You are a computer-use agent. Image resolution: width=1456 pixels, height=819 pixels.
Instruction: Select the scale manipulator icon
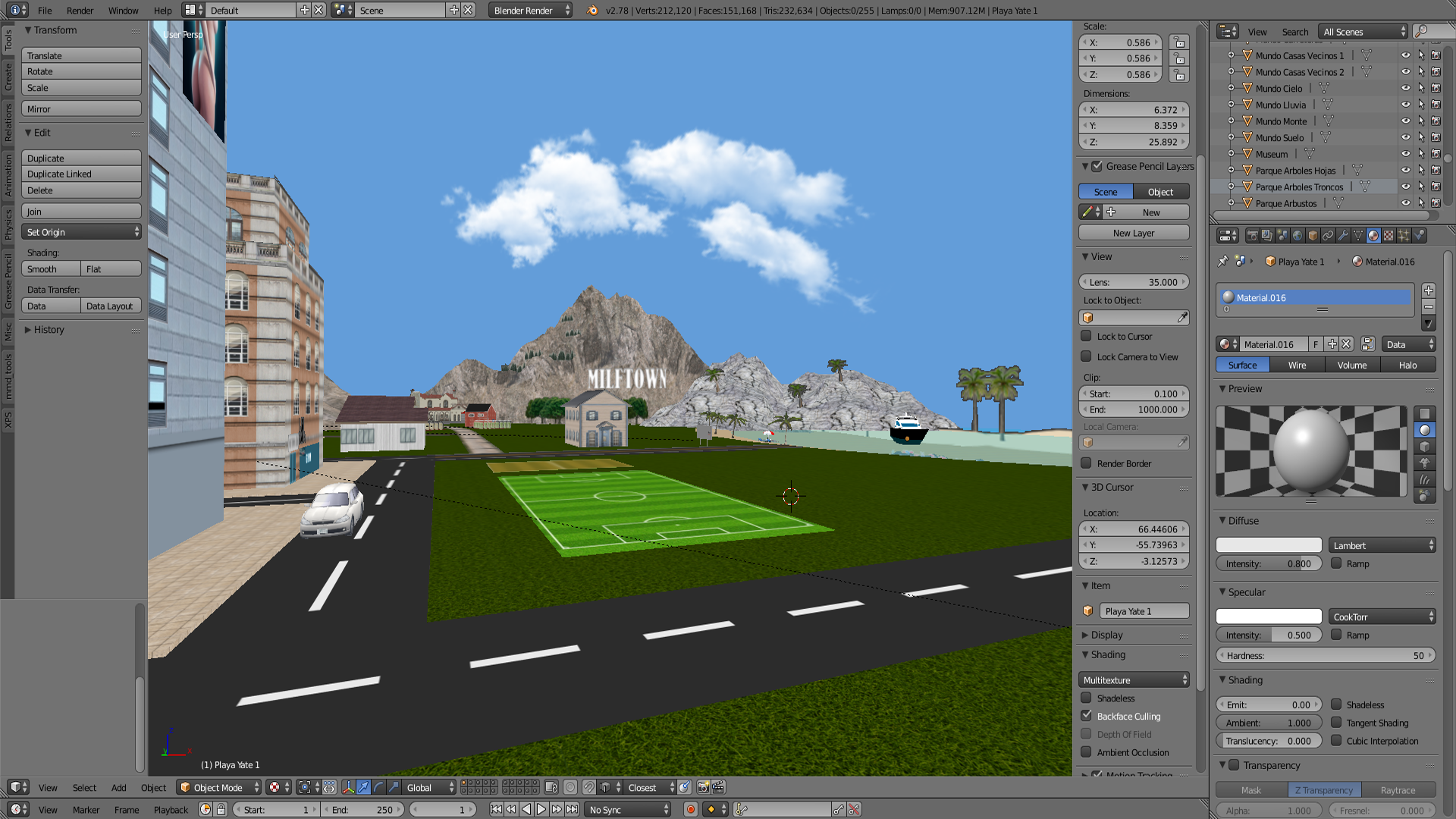click(x=394, y=788)
